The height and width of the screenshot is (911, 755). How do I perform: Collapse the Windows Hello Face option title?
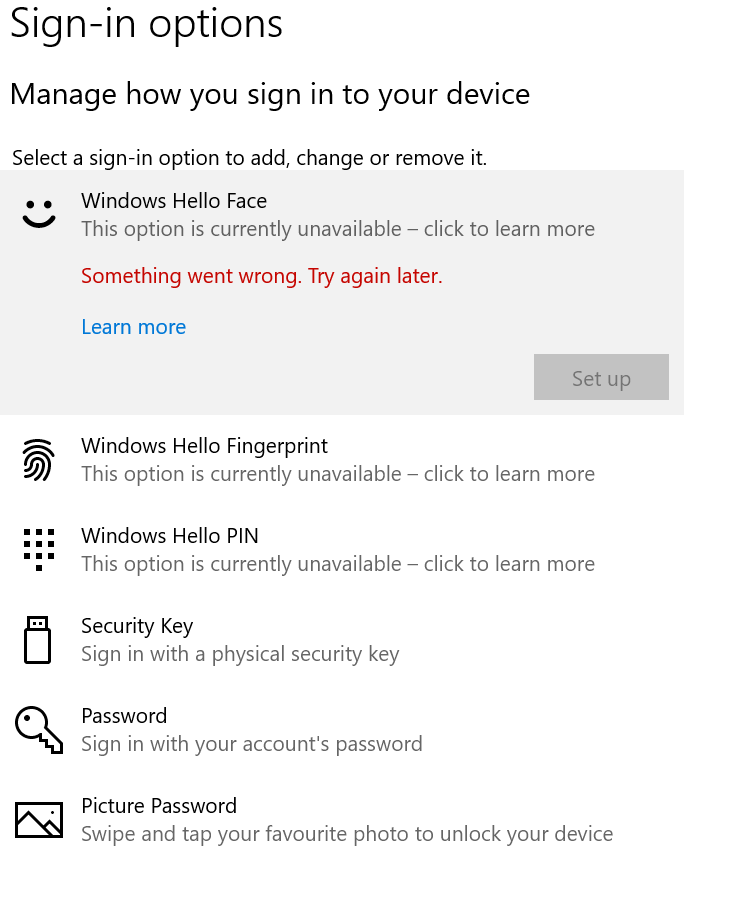(174, 201)
